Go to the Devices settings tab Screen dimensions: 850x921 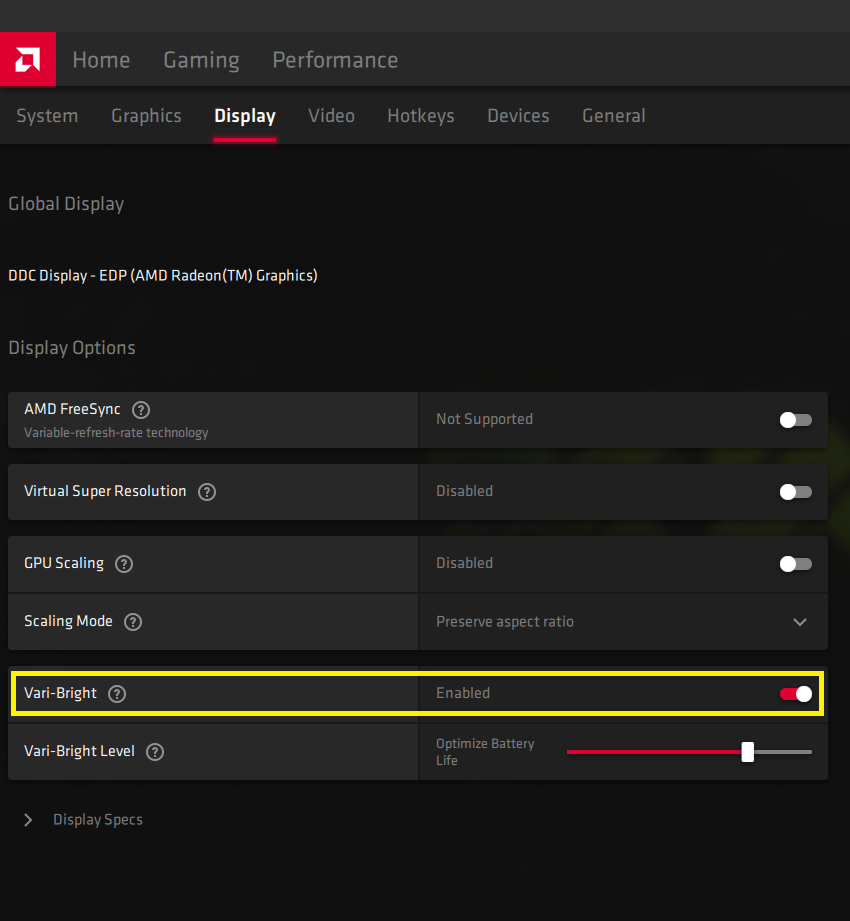[518, 116]
